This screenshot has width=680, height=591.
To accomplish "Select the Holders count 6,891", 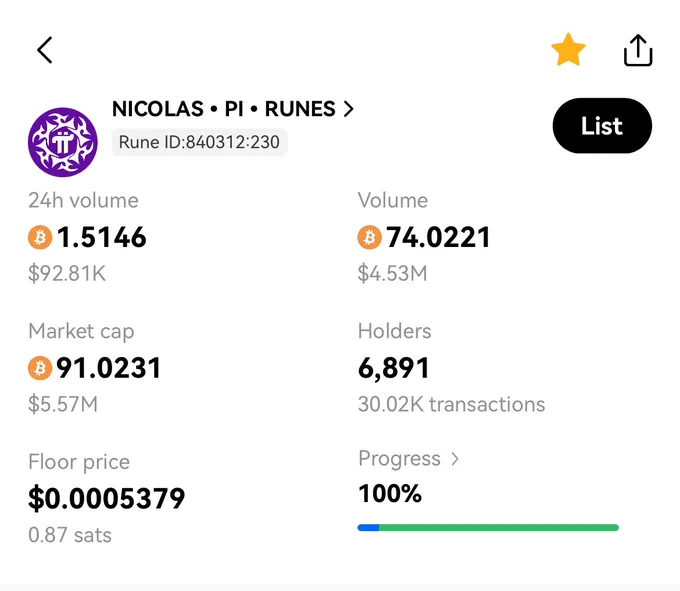I will (x=394, y=368).
